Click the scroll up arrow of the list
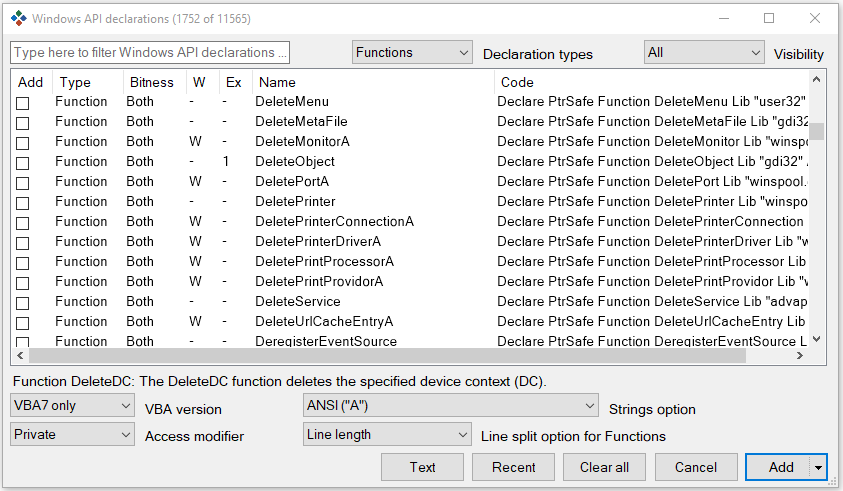Screen dimensions: 843x491 tap(817, 80)
